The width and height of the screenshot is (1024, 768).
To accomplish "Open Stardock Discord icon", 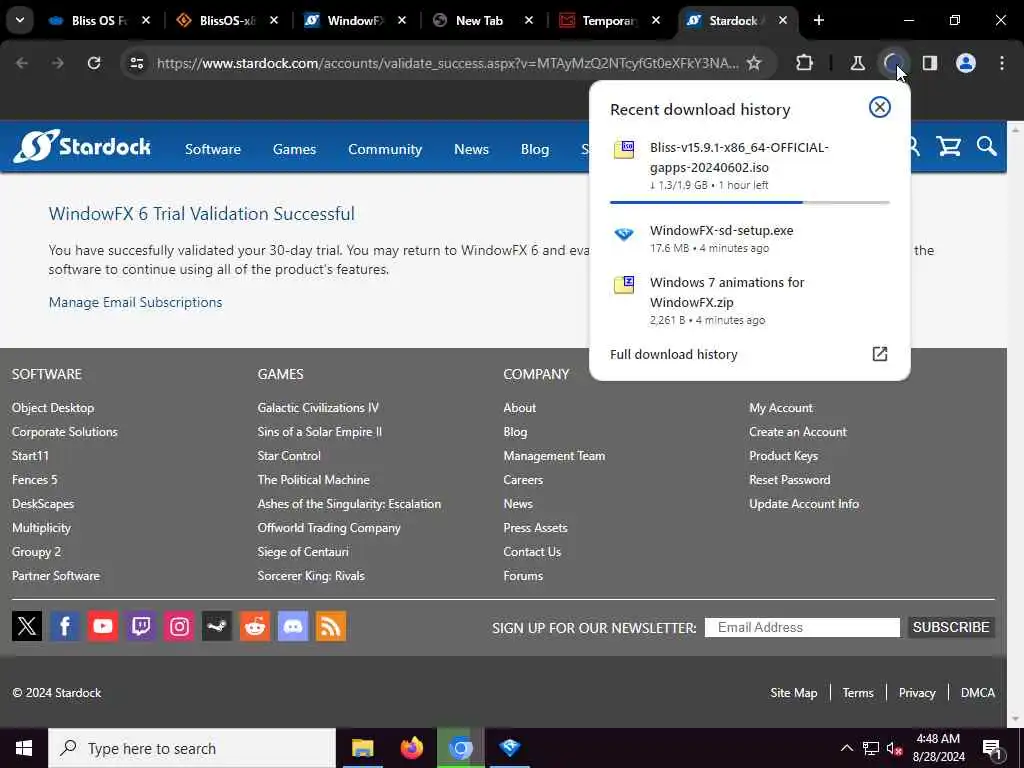I will [x=293, y=626].
